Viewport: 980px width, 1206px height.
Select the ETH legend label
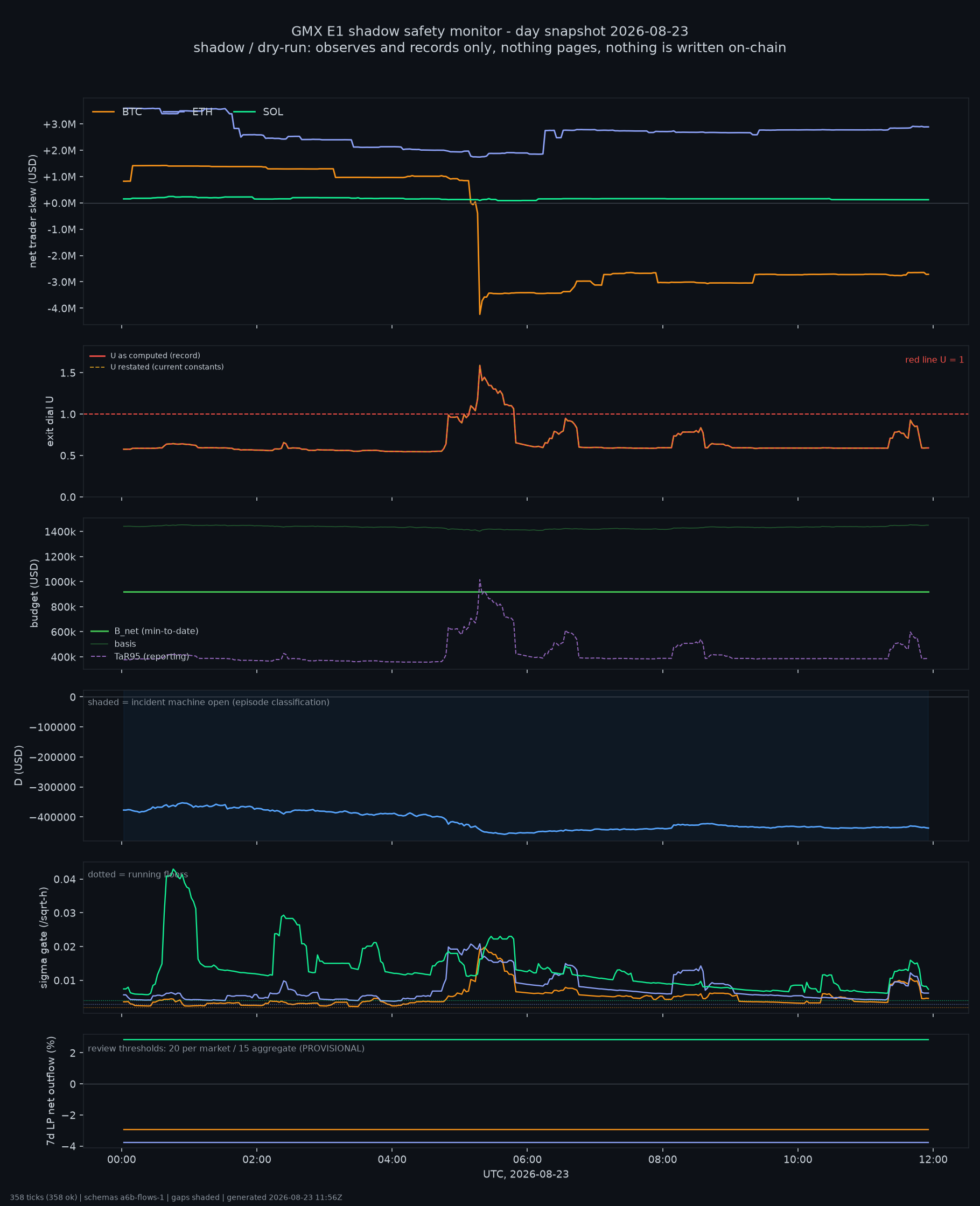pyautogui.click(x=202, y=112)
